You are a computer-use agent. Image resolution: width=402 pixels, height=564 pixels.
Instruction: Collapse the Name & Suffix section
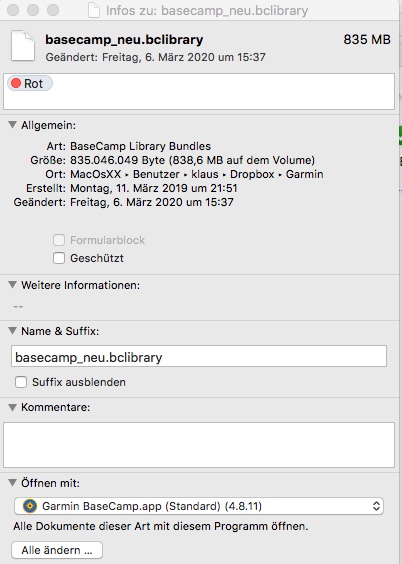tap(13, 331)
